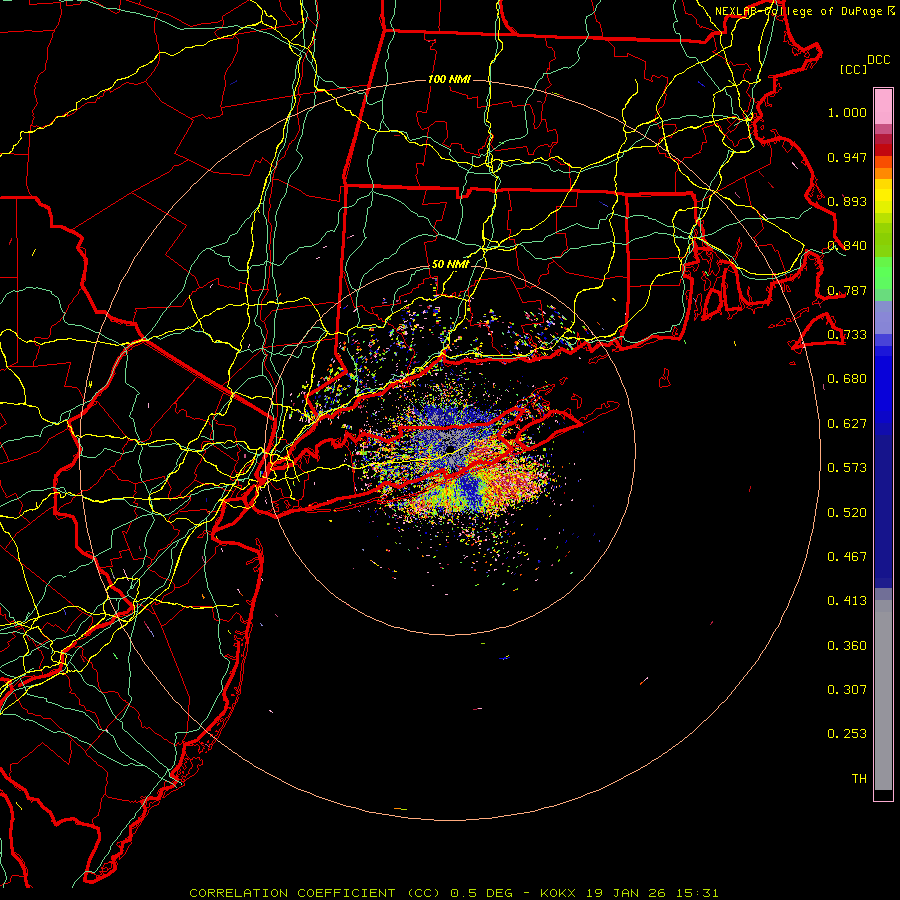This screenshot has width=900, height=900.
Task: Click the 0.840 legend value
Action: [x=847, y=246]
